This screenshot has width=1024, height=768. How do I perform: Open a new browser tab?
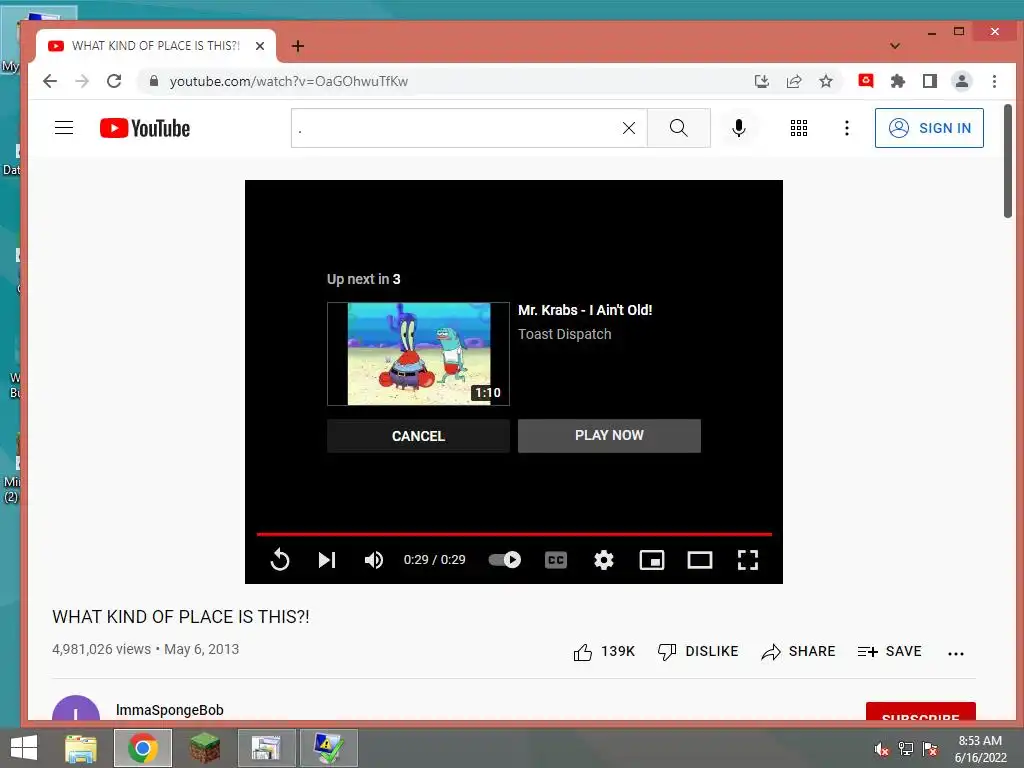(297, 46)
